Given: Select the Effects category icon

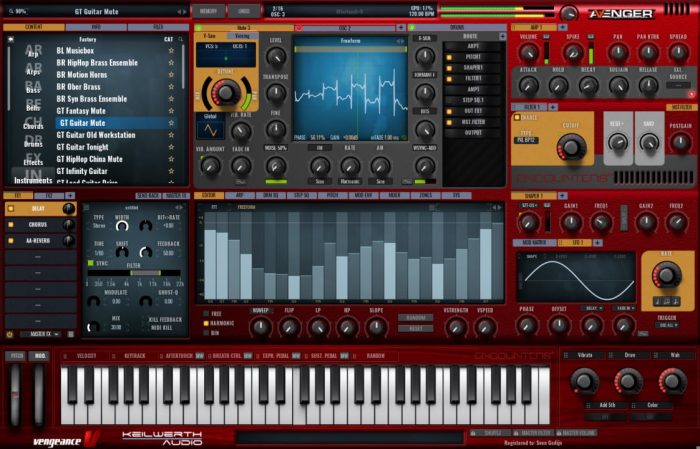Looking at the screenshot, I should click(x=33, y=158).
